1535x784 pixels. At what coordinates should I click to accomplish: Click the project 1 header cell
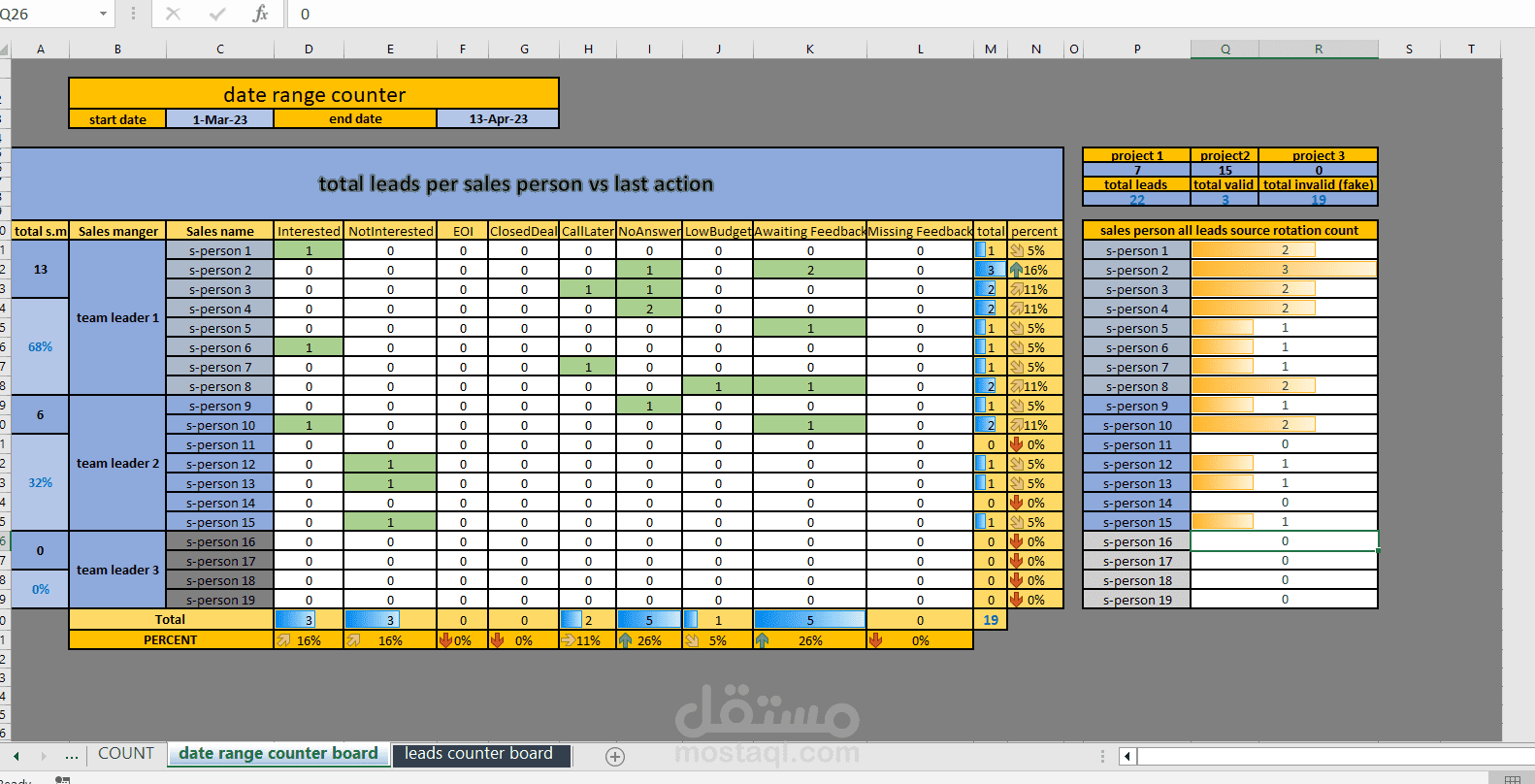coord(1136,155)
